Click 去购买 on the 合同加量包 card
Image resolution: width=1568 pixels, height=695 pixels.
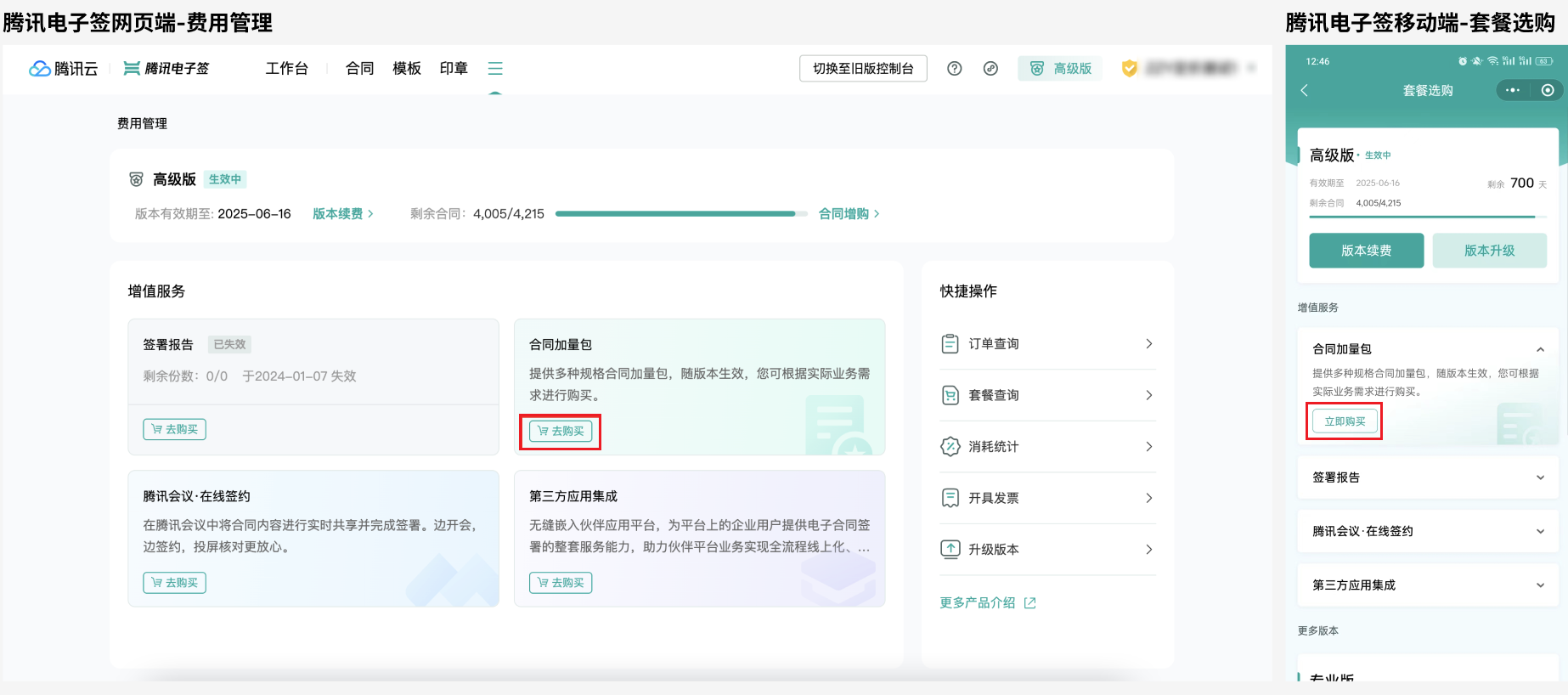pyautogui.click(x=561, y=431)
